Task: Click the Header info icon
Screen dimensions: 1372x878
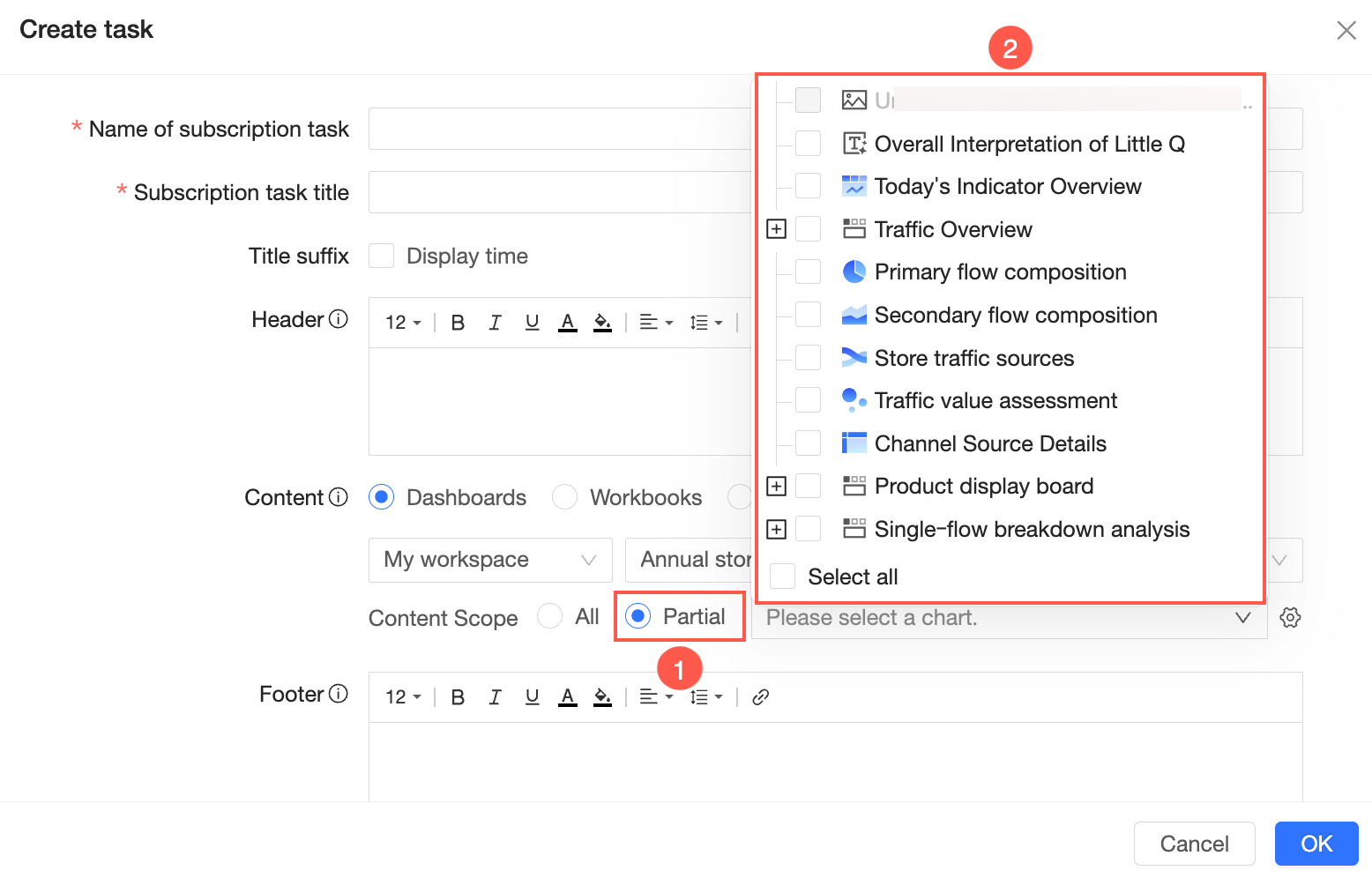Action: (339, 319)
